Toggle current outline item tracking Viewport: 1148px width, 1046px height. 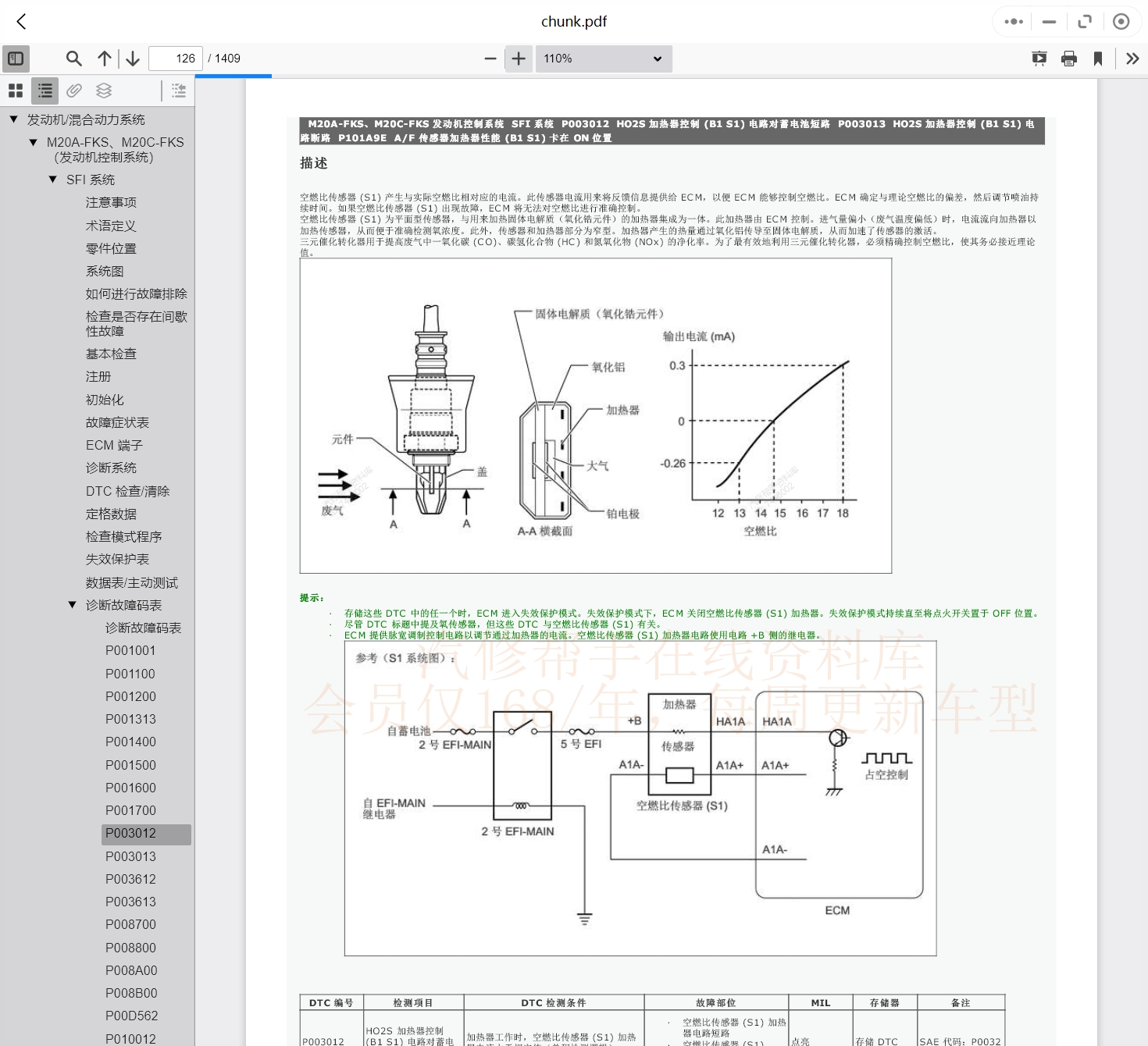tap(178, 91)
